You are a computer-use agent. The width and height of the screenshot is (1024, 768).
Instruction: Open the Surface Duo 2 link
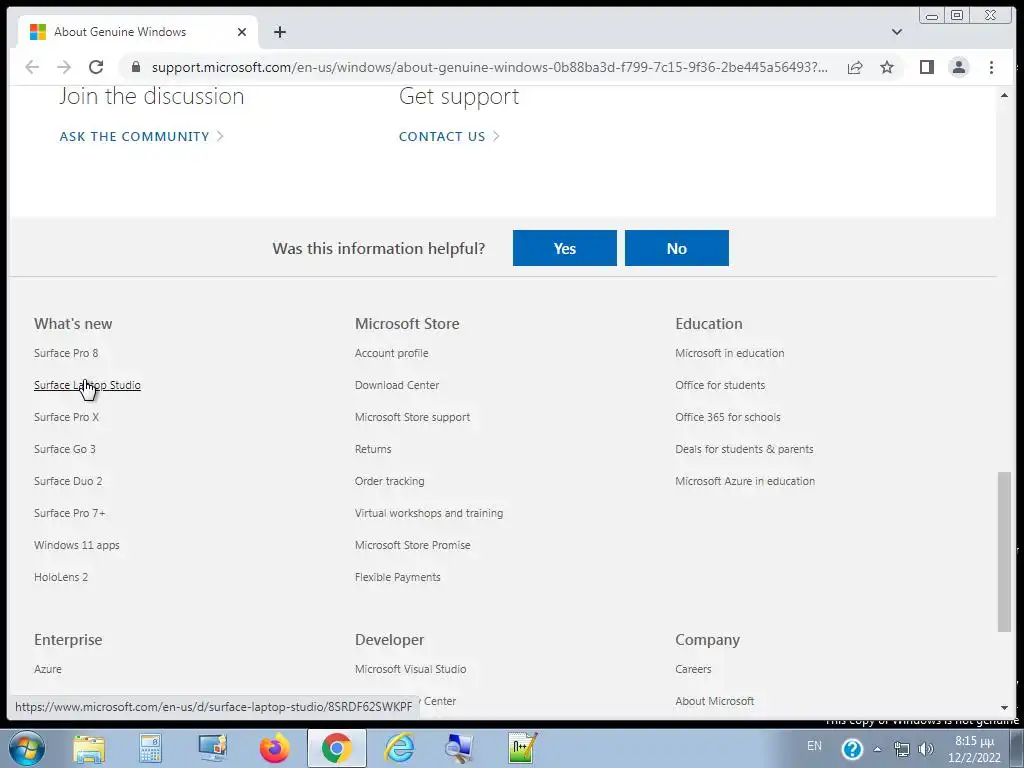[x=68, y=481]
